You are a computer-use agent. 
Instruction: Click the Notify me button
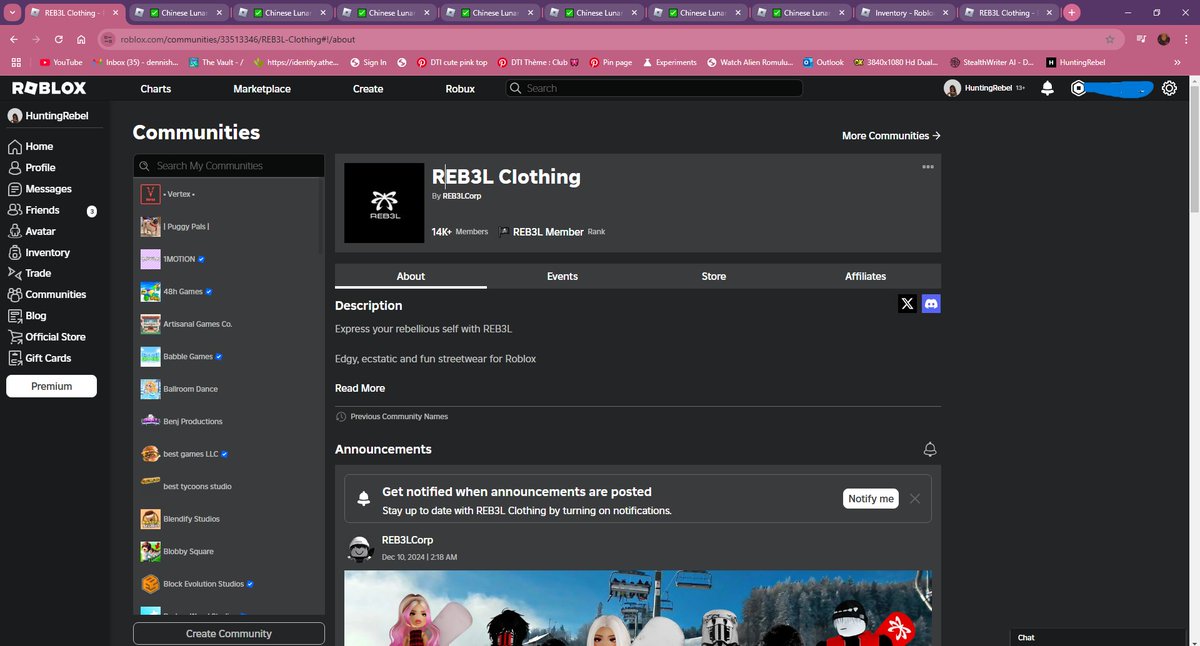(870, 498)
